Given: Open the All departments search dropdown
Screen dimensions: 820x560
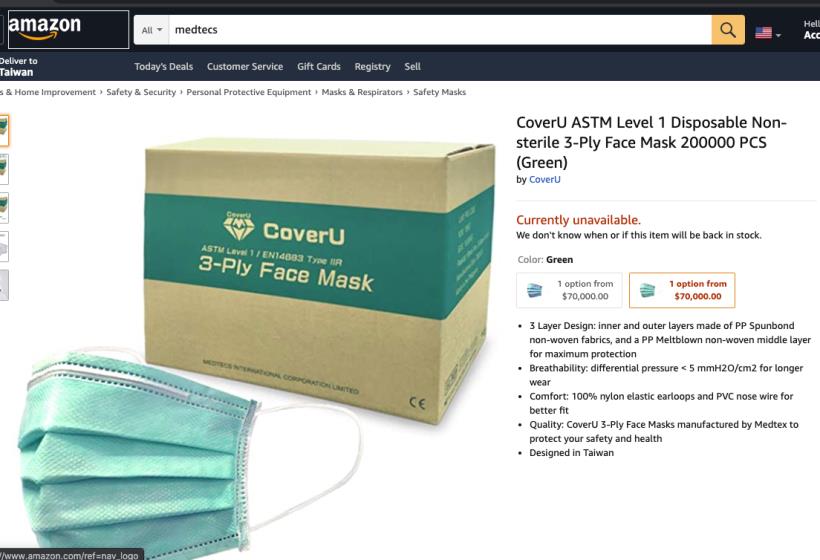Looking at the screenshot, I should click(x=152, y=30).
